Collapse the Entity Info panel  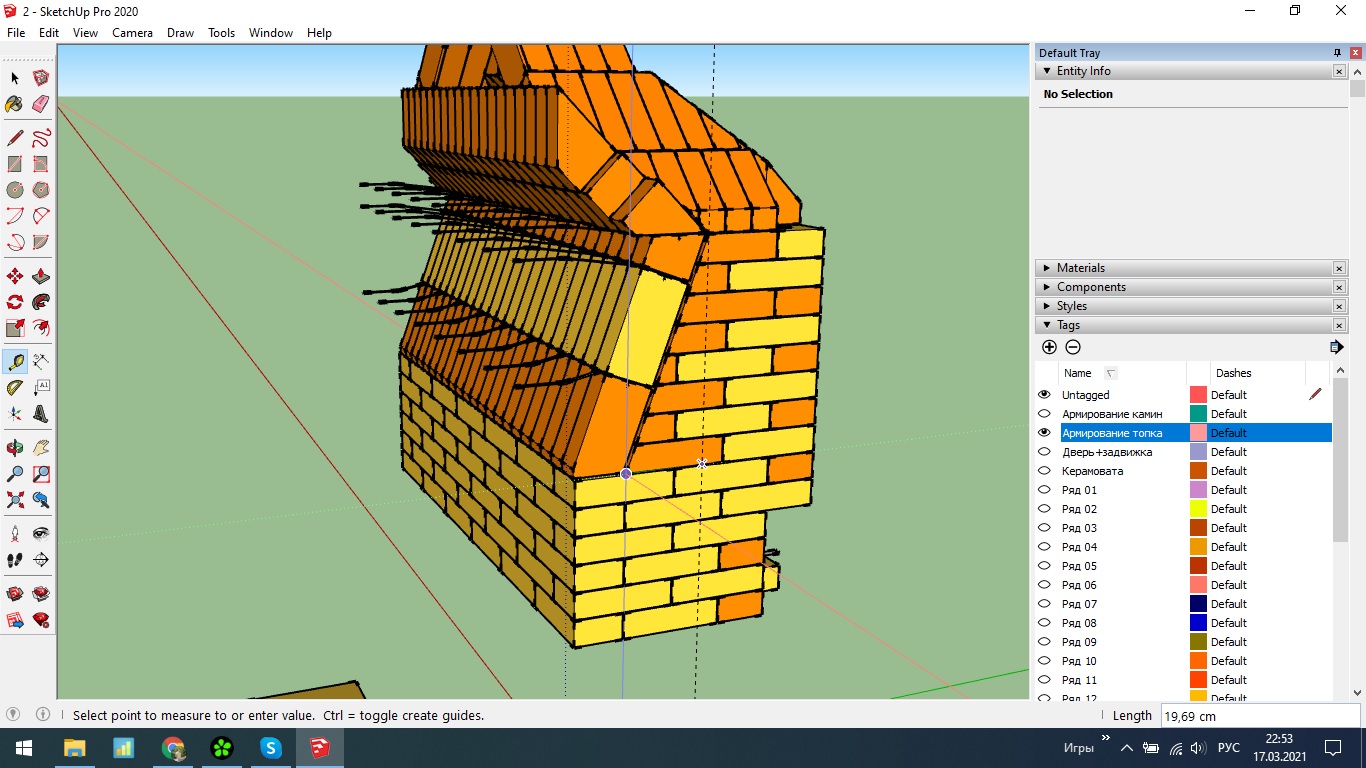1047,71
